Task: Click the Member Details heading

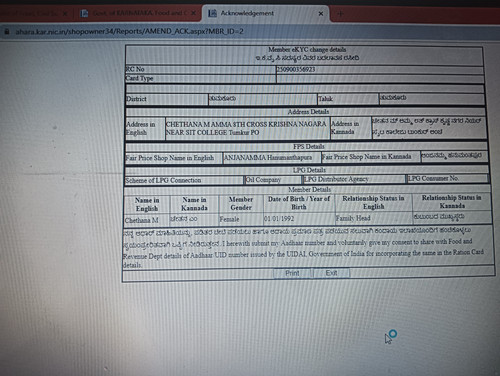Action: [310, 189]
